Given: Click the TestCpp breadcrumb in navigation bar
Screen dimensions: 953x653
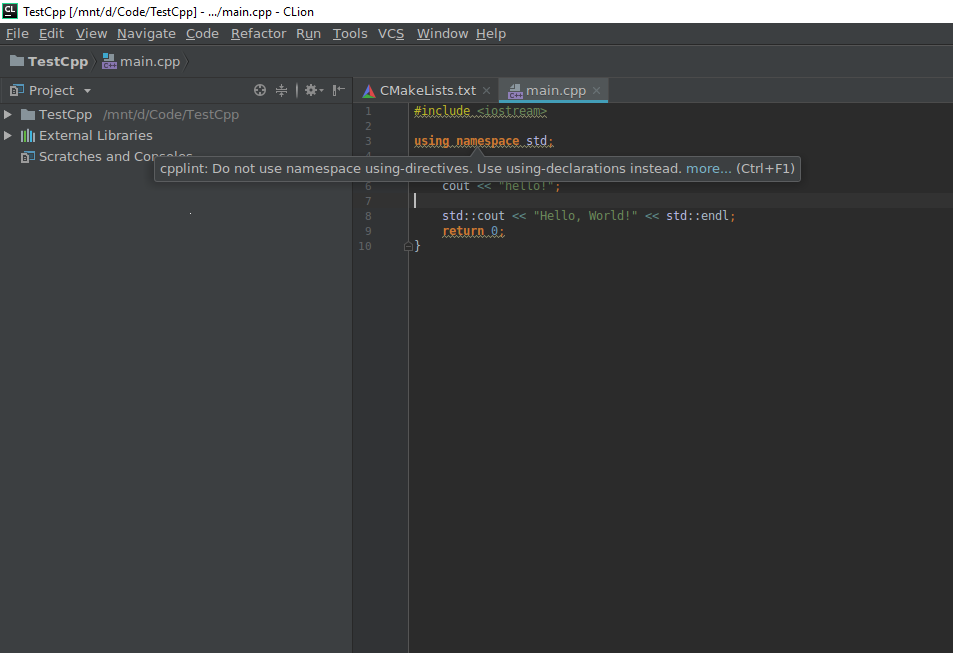Looking at the screenshot, I should point(49,61).
